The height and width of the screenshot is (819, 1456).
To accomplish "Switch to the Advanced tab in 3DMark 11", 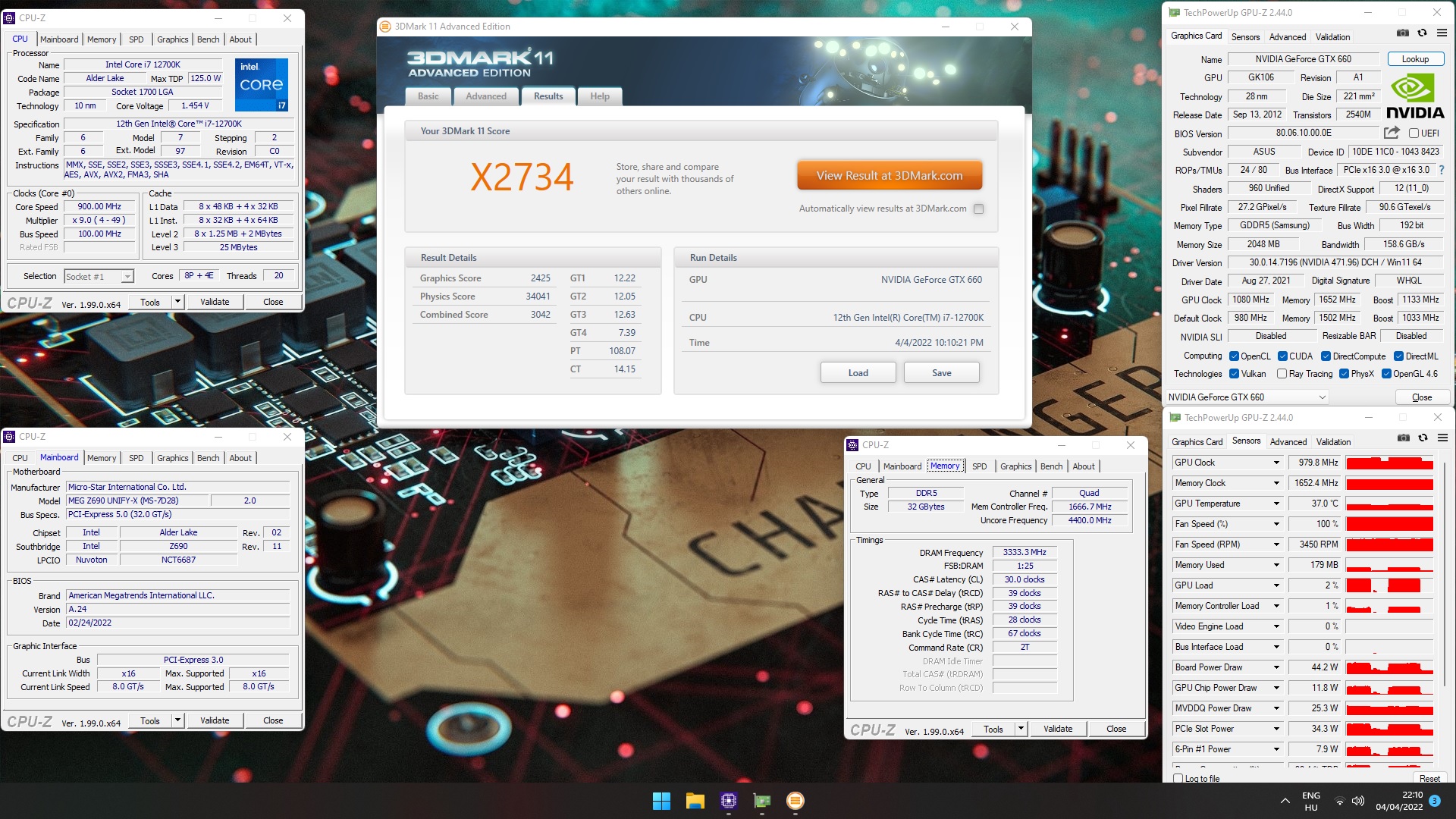I will (486, 96).
